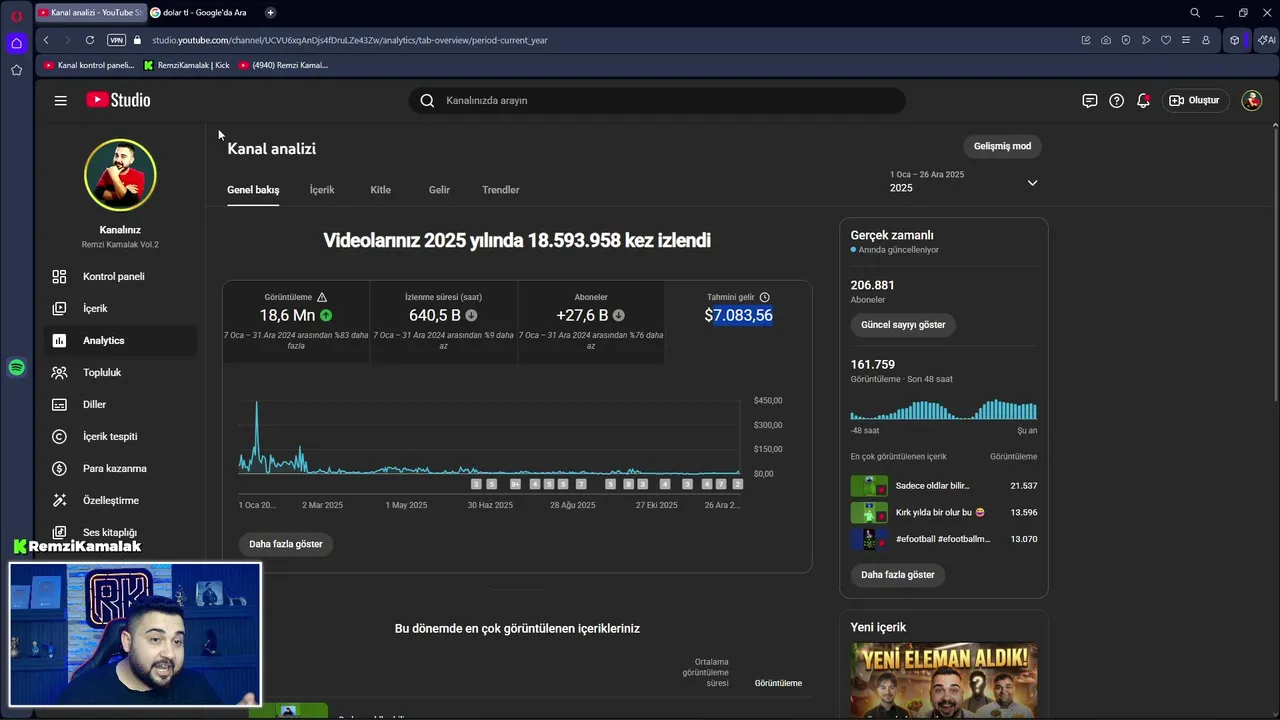Open the Kanal kontrol paneli bookmark
This screenshot has width=1280, height=720.
(x=89, y=65)
